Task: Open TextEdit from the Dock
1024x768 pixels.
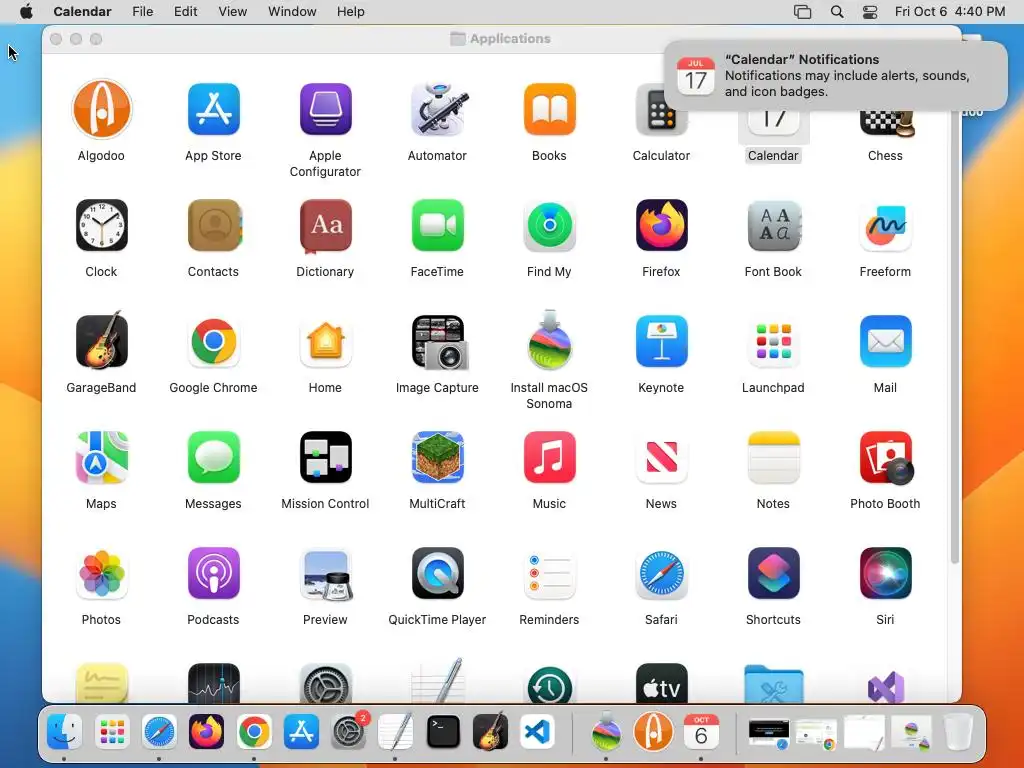Action: point(396,732)
